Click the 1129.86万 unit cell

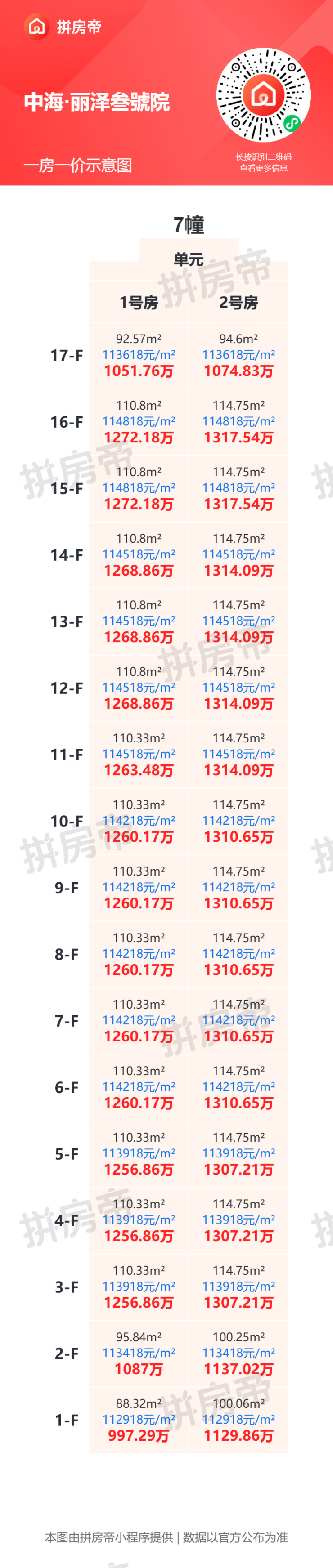(x=238, y=1420)
